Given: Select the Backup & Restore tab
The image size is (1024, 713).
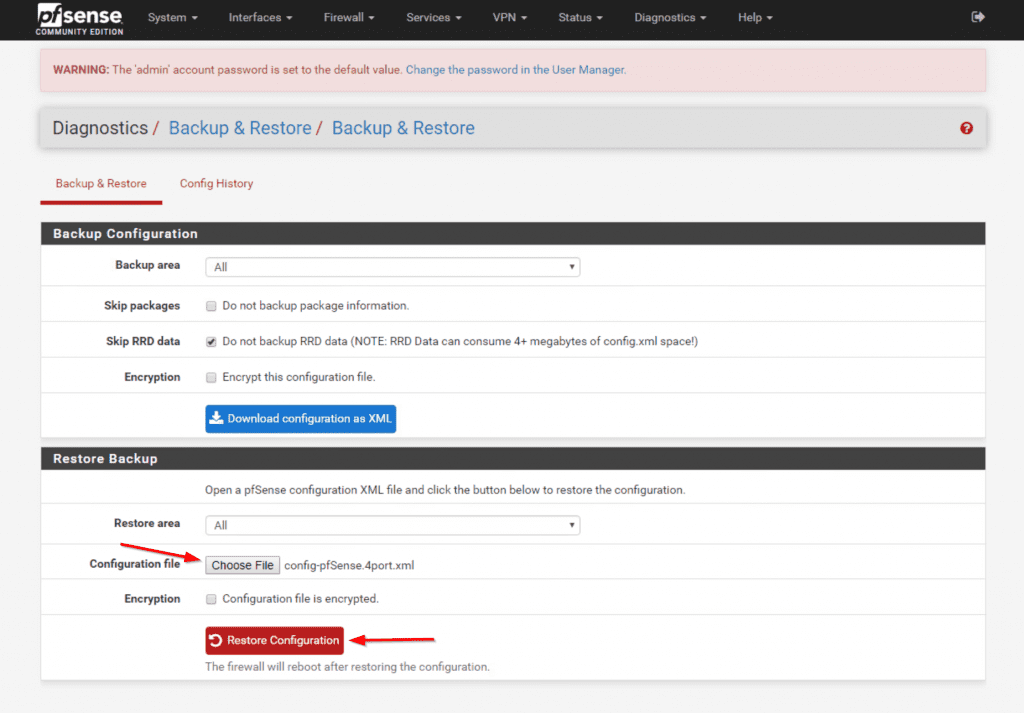Looking at the screenshot, I should (x=101, y=183).
